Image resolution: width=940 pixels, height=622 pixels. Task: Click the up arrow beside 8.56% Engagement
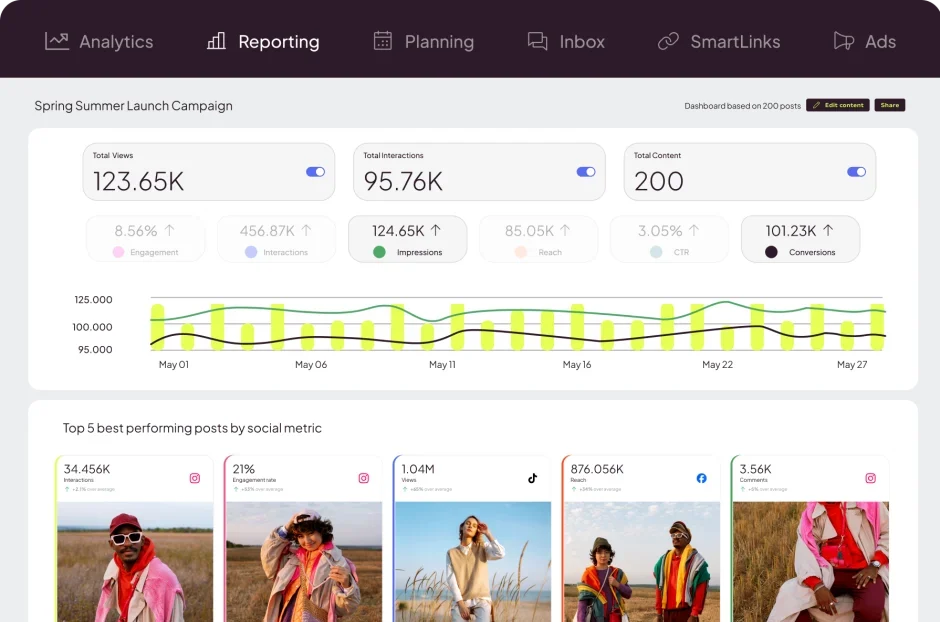point(170,230)
